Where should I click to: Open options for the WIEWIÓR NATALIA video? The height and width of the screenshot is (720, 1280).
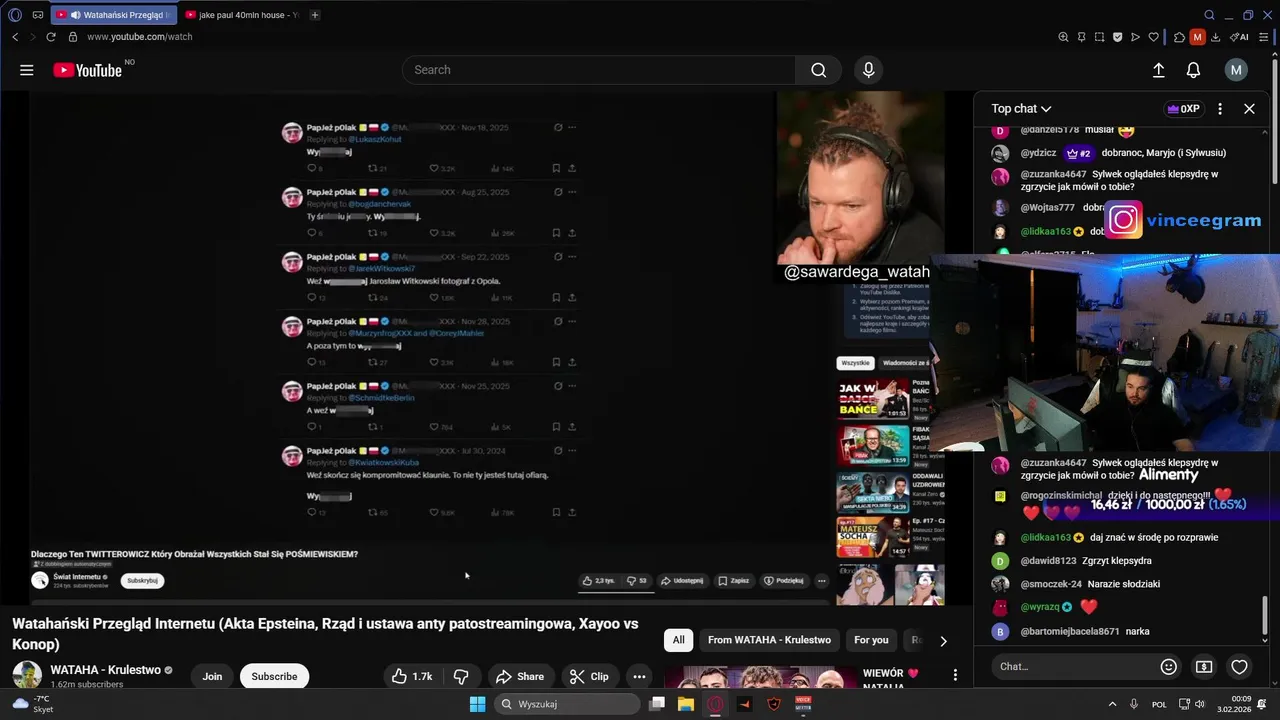[955, 675]
